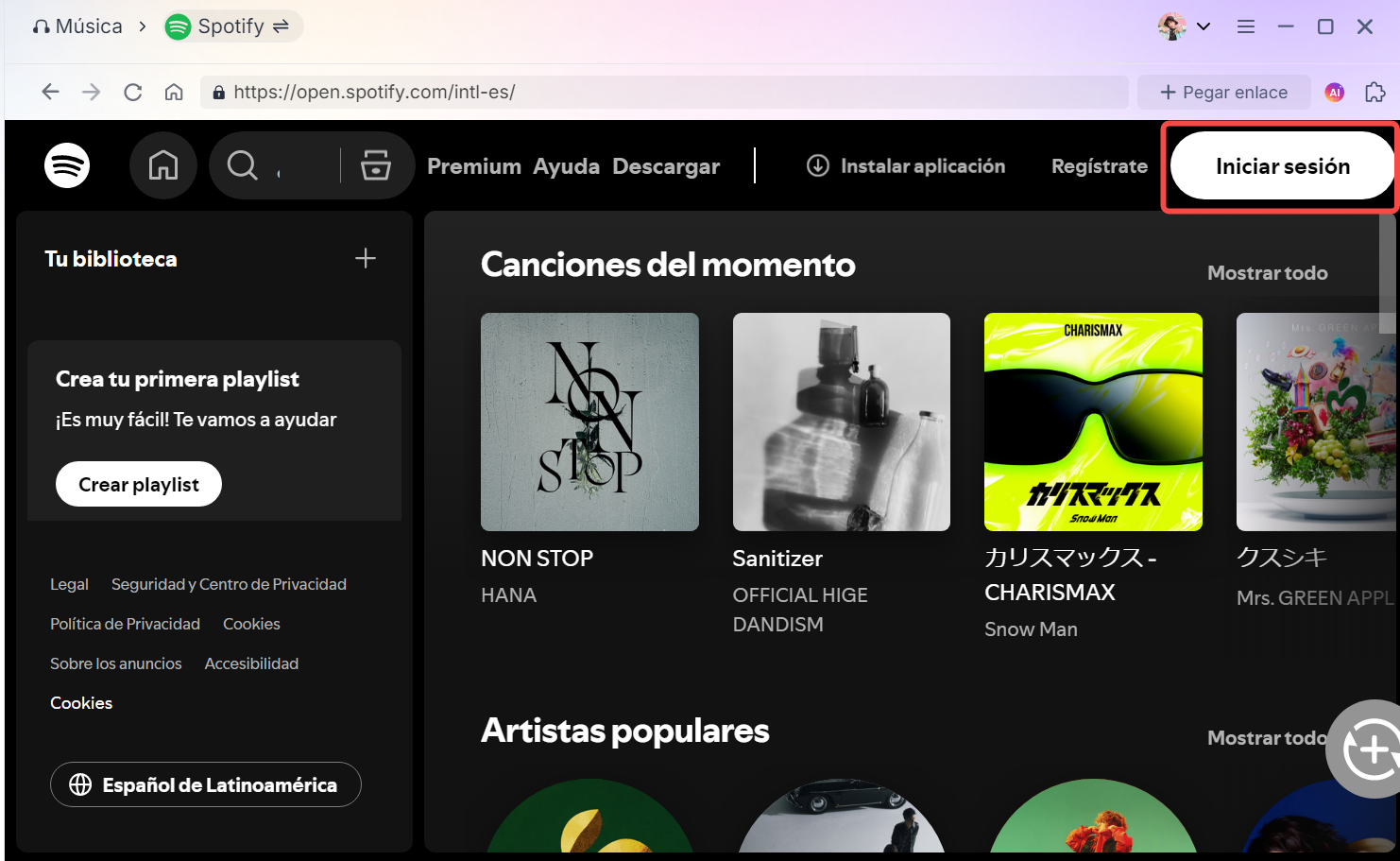This screenshot has width=1400, height=861.
Task: Open the Premium menu item
Action: [473, 166]
